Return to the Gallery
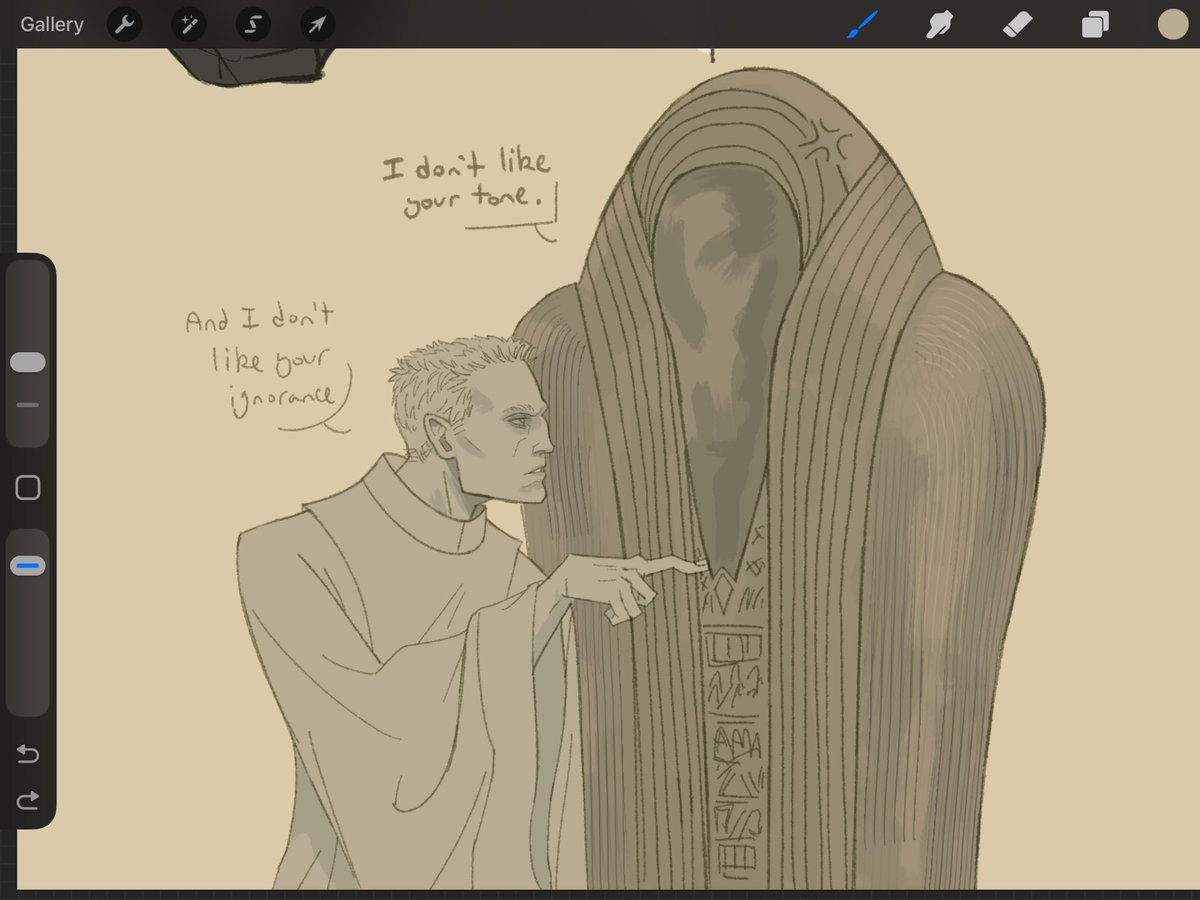 point(52,24)
